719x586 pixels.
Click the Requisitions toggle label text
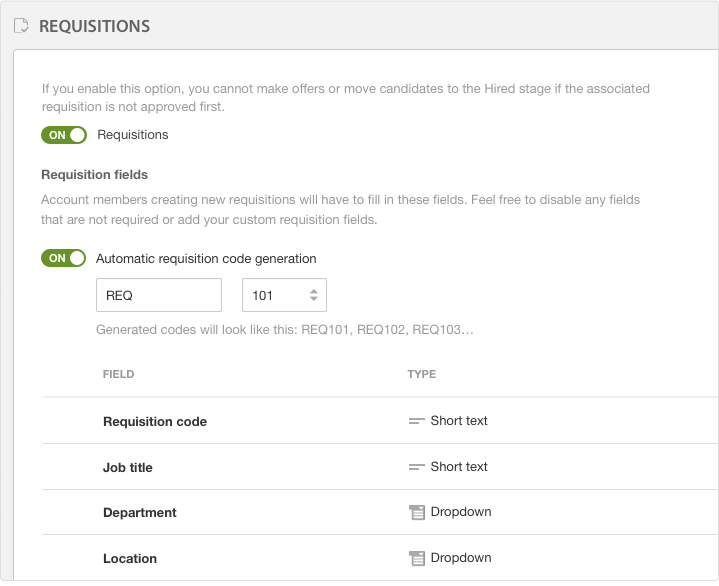(133, 135)
